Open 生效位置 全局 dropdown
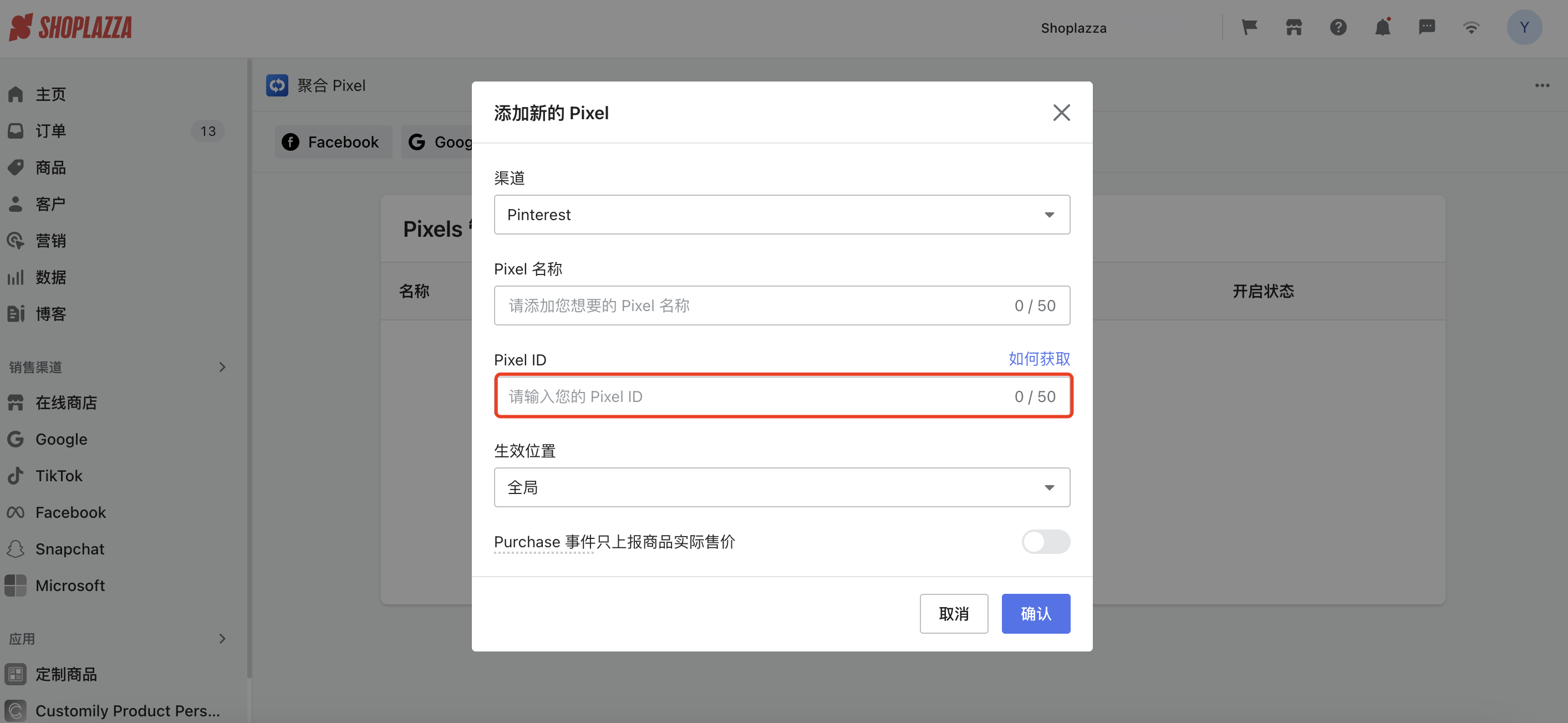This screenshot has height=723, width=1568. tap(782, 487)
